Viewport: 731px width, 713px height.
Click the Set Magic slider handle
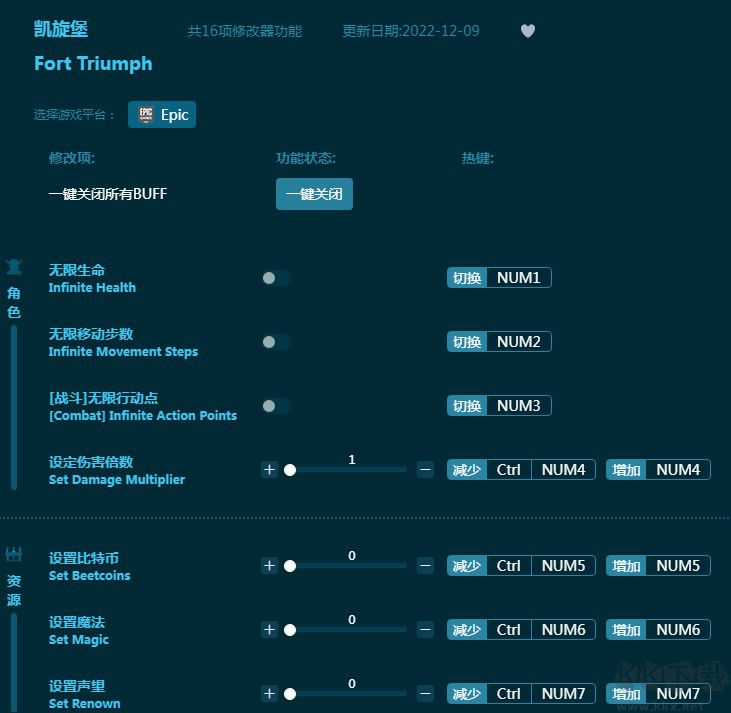click(x=290, y=630)
